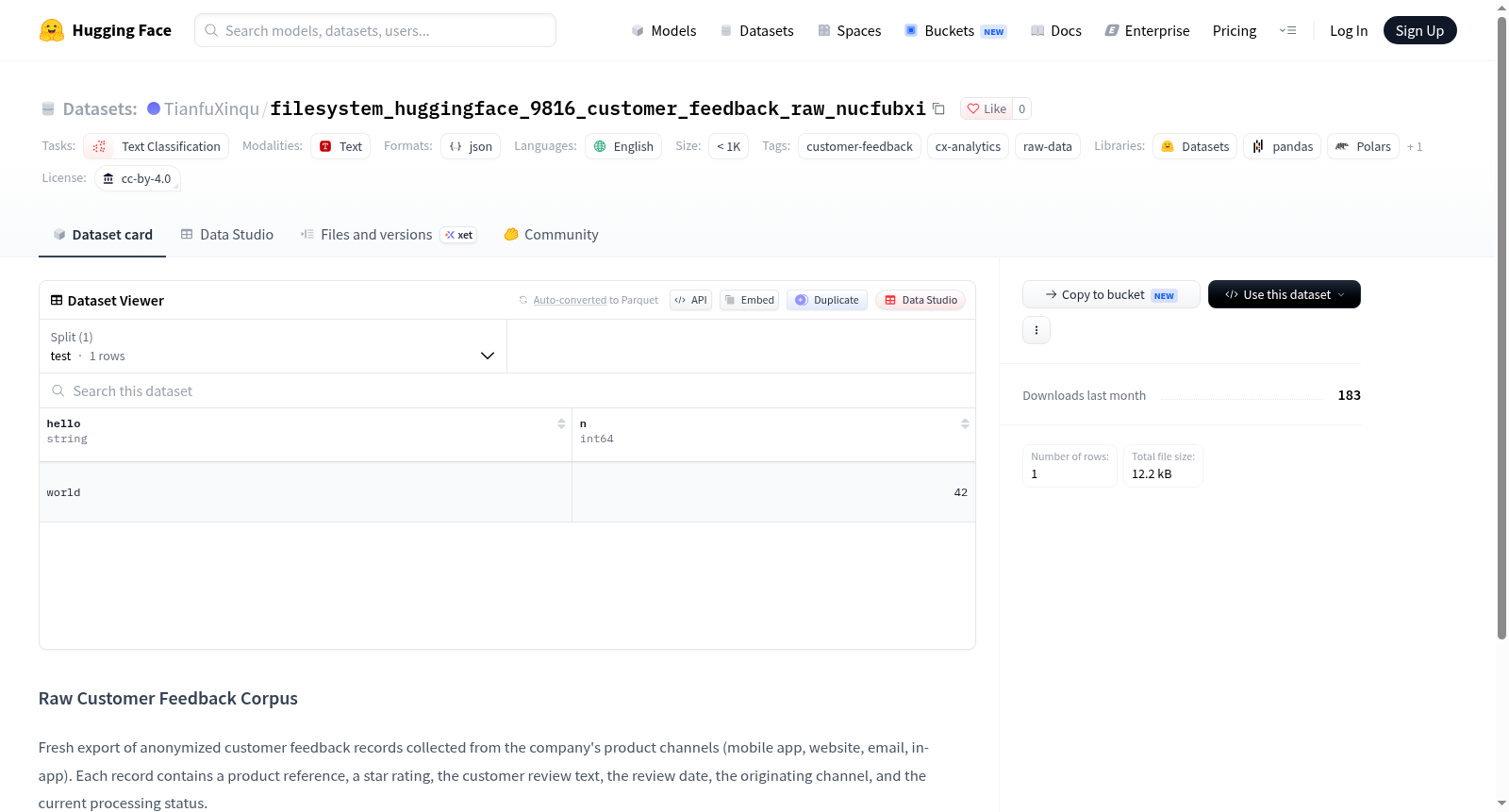This screenshot has width=1509, height=812.
Task: Click the Duplicate button
Action: coord(827,300)
